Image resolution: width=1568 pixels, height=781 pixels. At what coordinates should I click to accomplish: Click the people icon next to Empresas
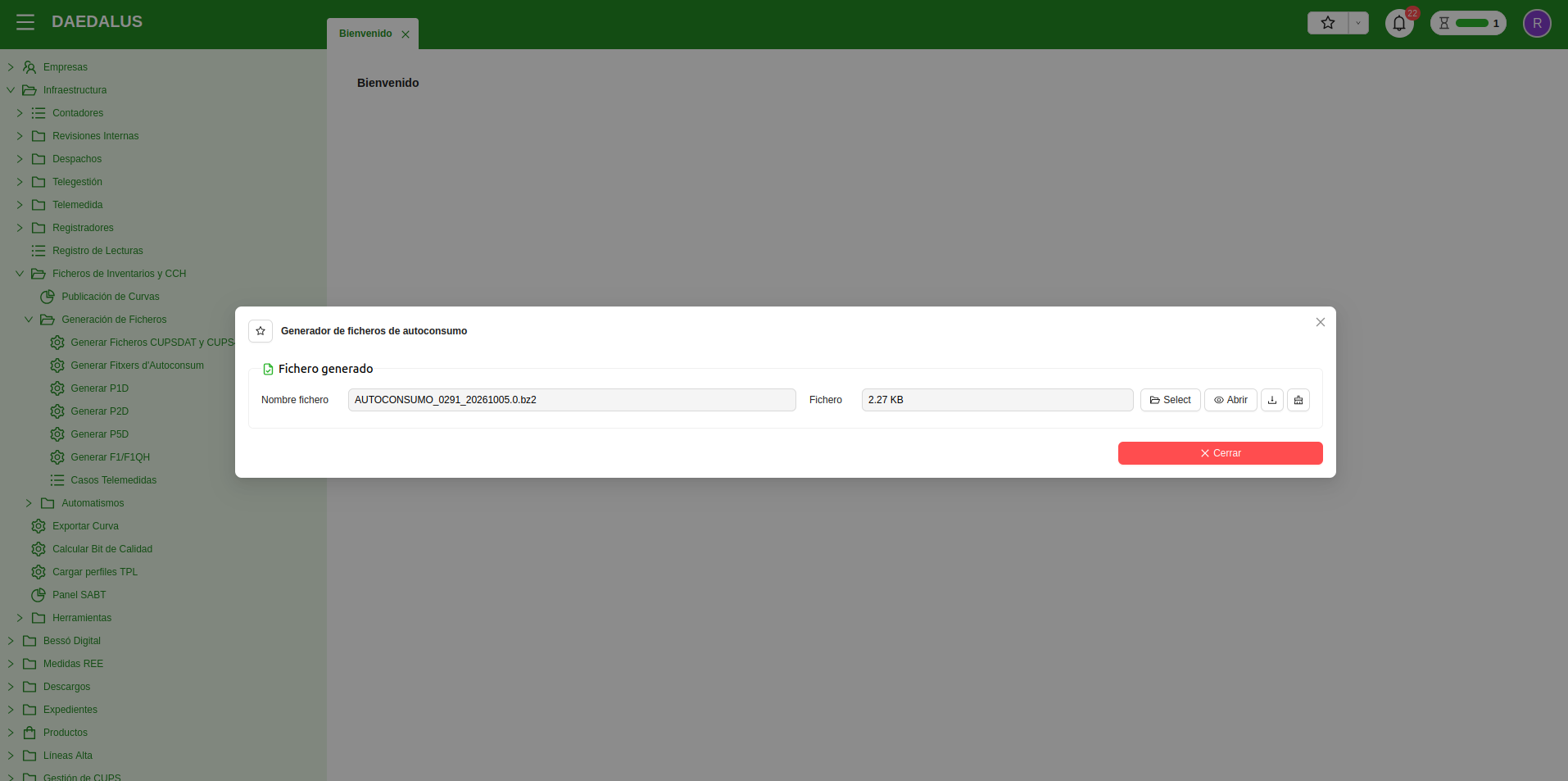29,67
